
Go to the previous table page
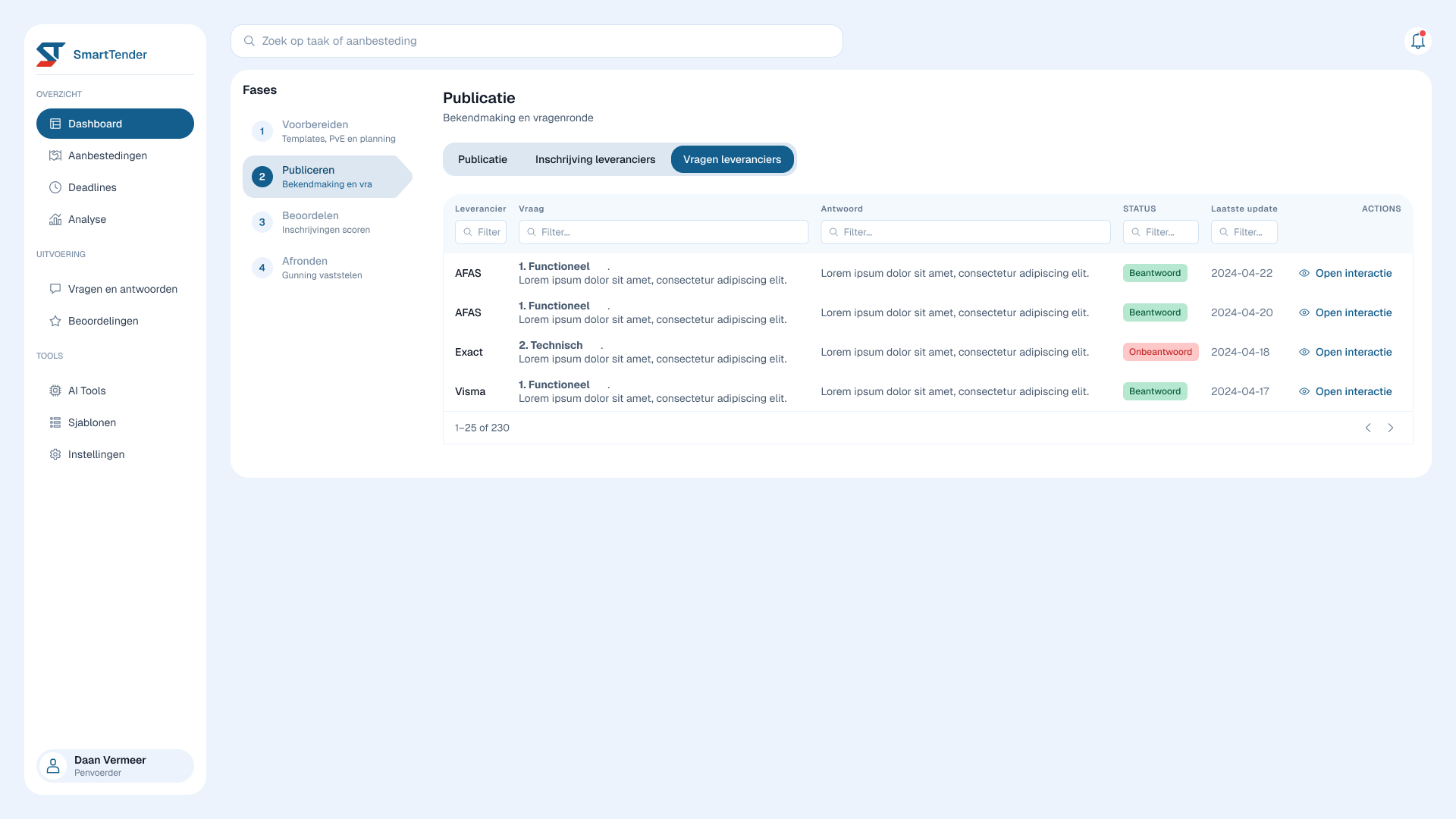[1368, 428]
